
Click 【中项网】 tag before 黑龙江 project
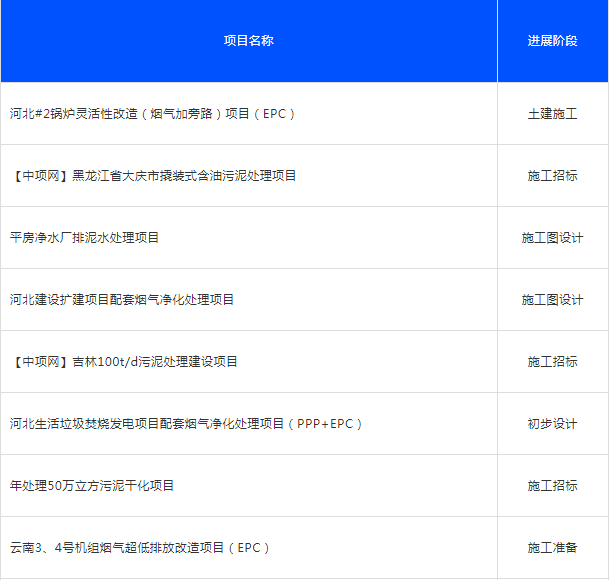tap(40, 176)
